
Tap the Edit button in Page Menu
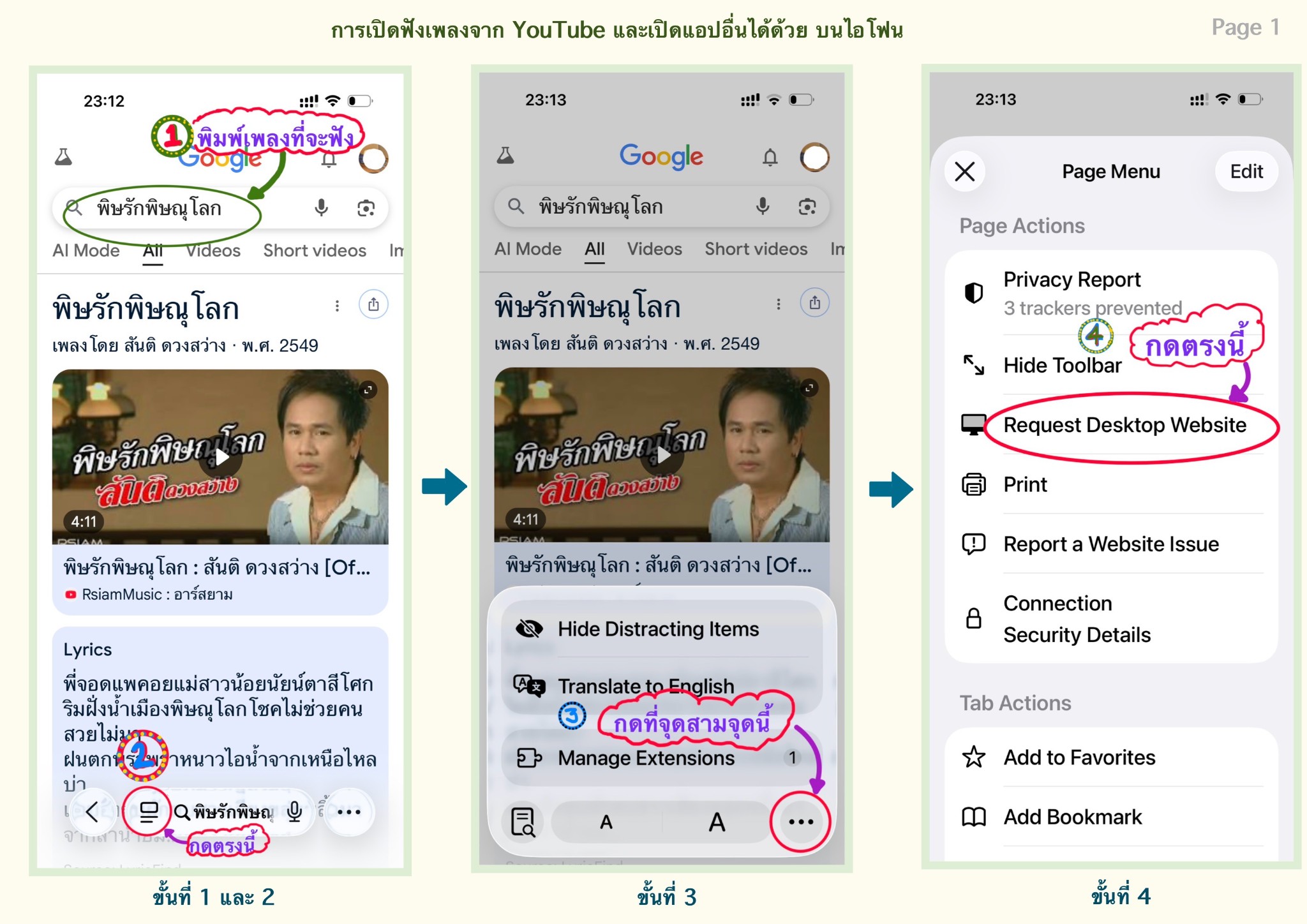pos(1246,172)
